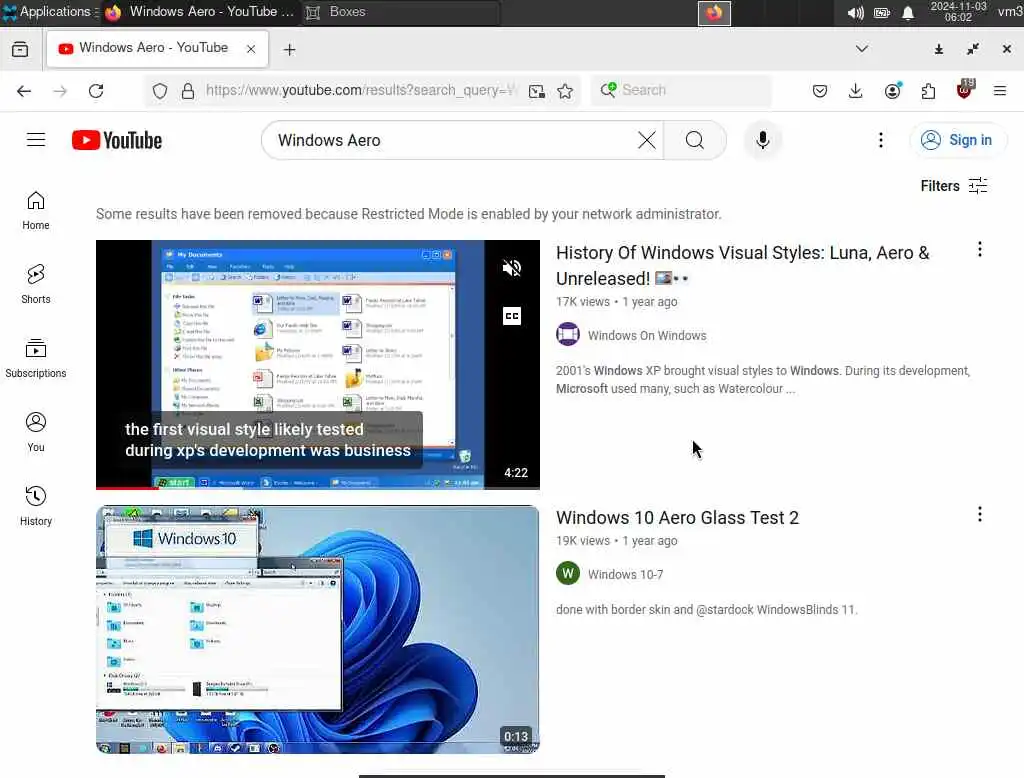Open YouTube settings three-dot menu
Image resolution: width=1024 pixels, height=778 pixels.
tap(881, 140)
